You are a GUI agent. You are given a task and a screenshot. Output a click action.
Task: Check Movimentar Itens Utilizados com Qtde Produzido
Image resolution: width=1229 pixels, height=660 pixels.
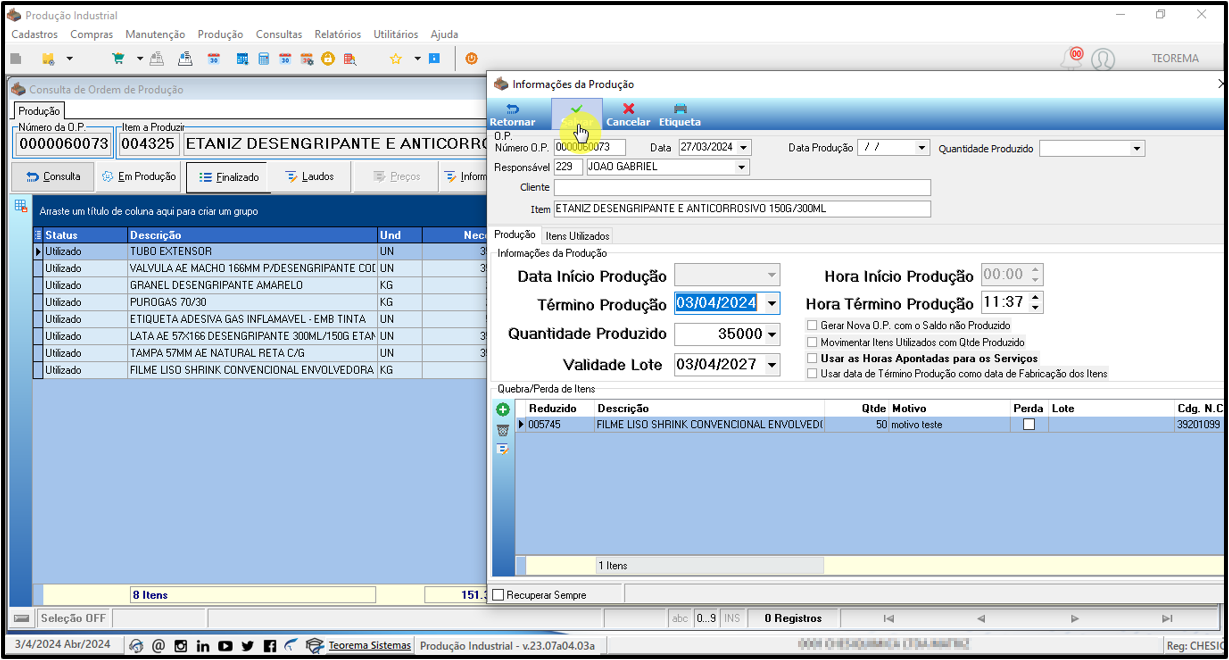coord(812,342)
